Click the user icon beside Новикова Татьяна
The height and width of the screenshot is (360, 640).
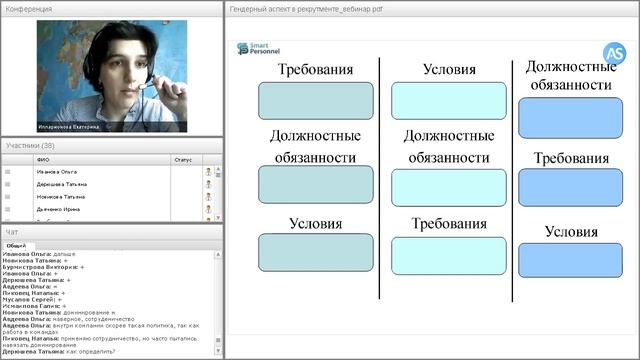tap(209, 197)
